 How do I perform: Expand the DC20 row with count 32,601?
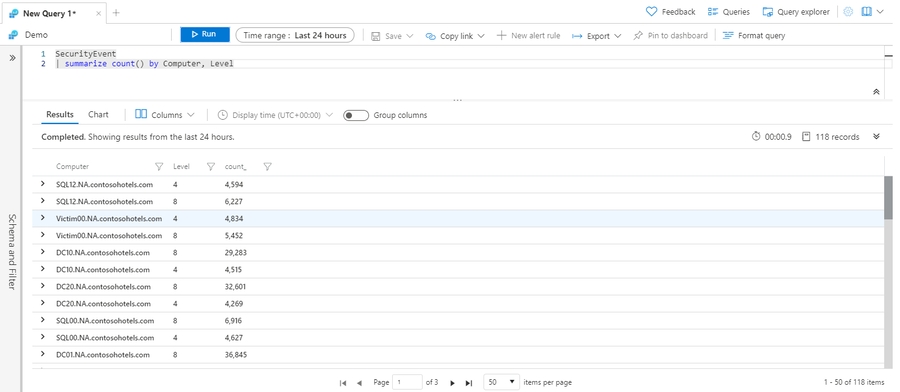pos(42,286)
